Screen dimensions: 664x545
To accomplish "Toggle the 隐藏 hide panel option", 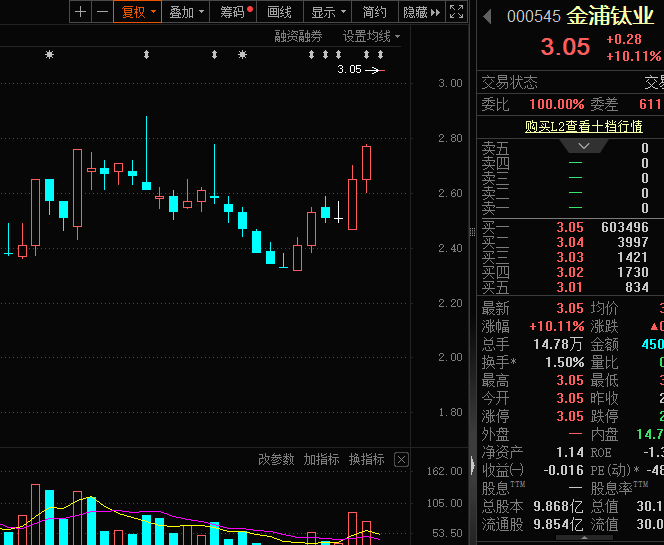I will coord(418,12).
